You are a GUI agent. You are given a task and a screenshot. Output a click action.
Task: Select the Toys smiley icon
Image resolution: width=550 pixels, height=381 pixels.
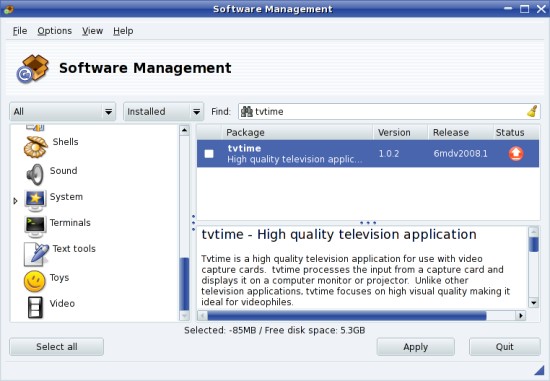click(x=34, y=281)
